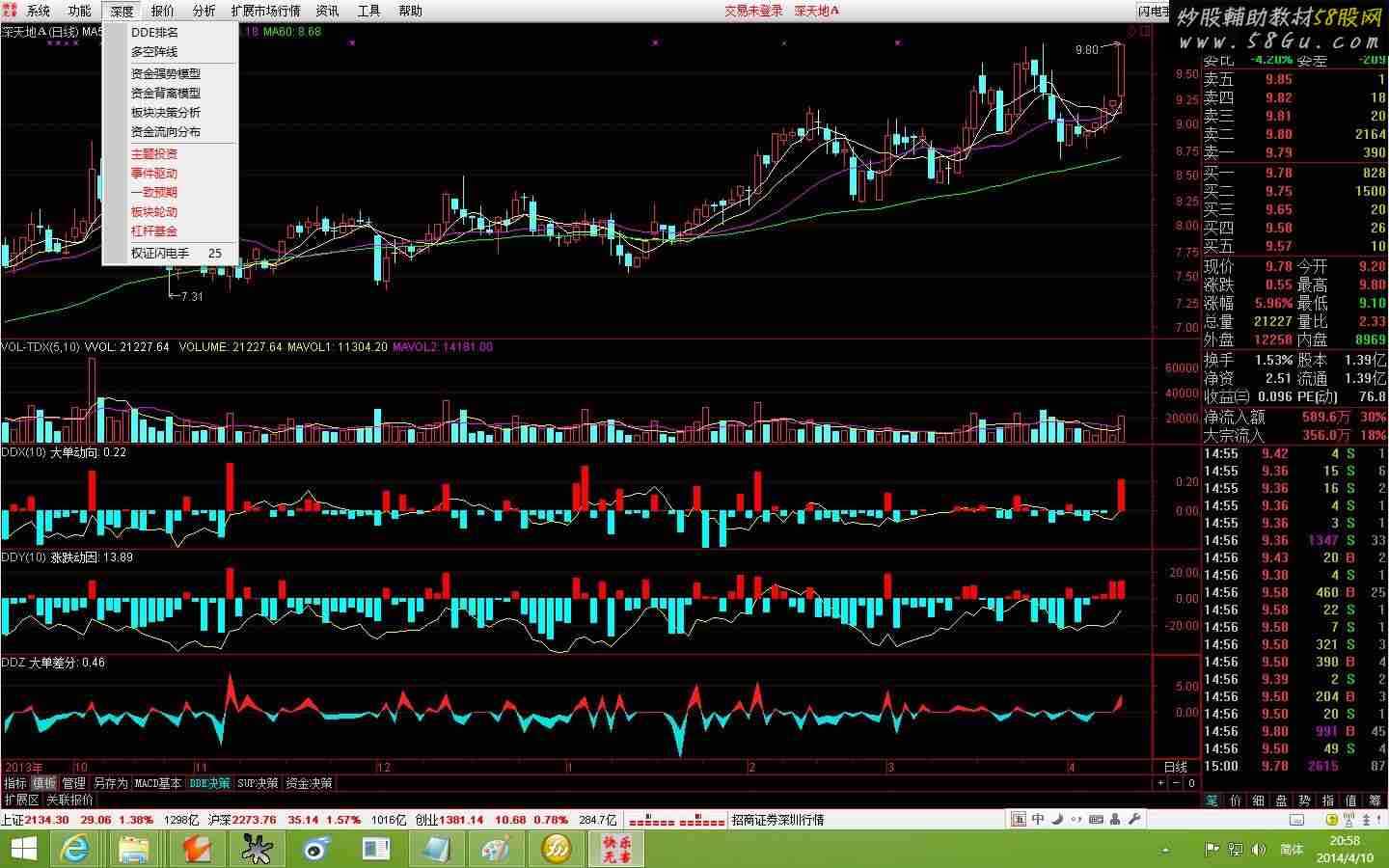Open the 系统 menu
The height and width of the screenshot is (868, 1389).
pos(39,11)
